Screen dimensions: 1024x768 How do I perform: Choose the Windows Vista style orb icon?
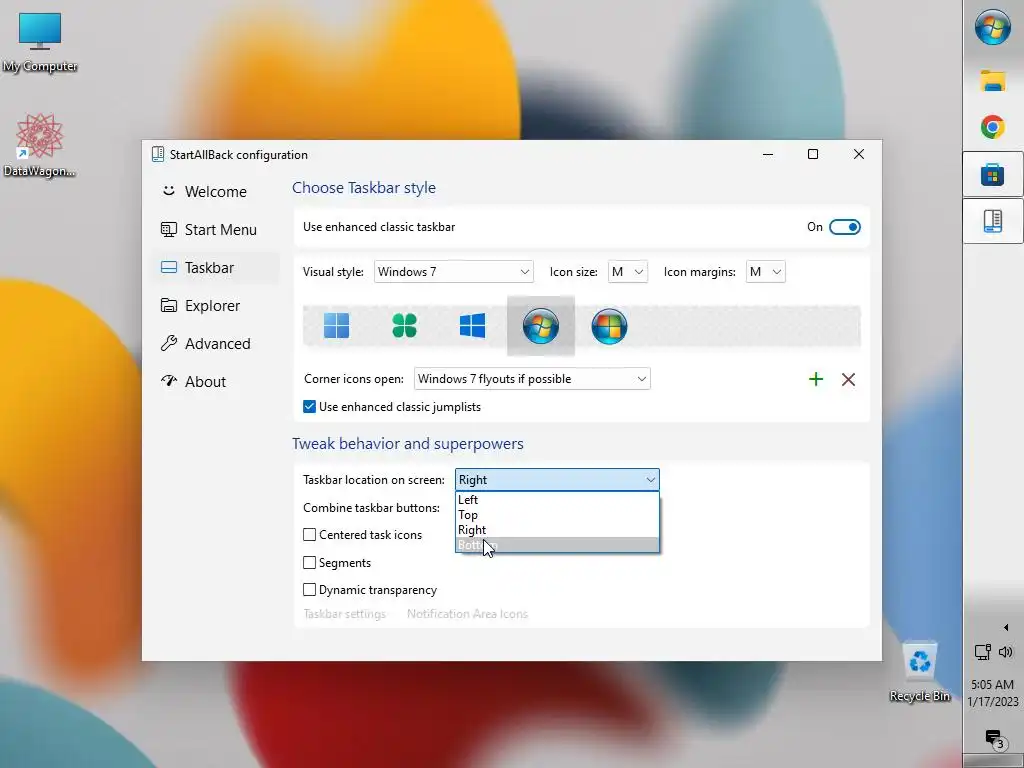click(x=609, y=325)
